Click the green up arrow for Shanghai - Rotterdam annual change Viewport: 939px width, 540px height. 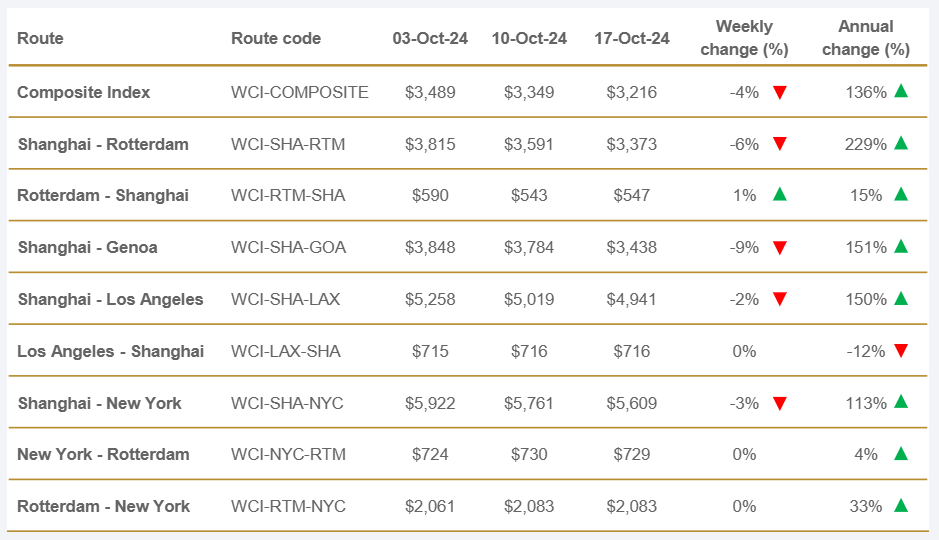tap(901, 143)
